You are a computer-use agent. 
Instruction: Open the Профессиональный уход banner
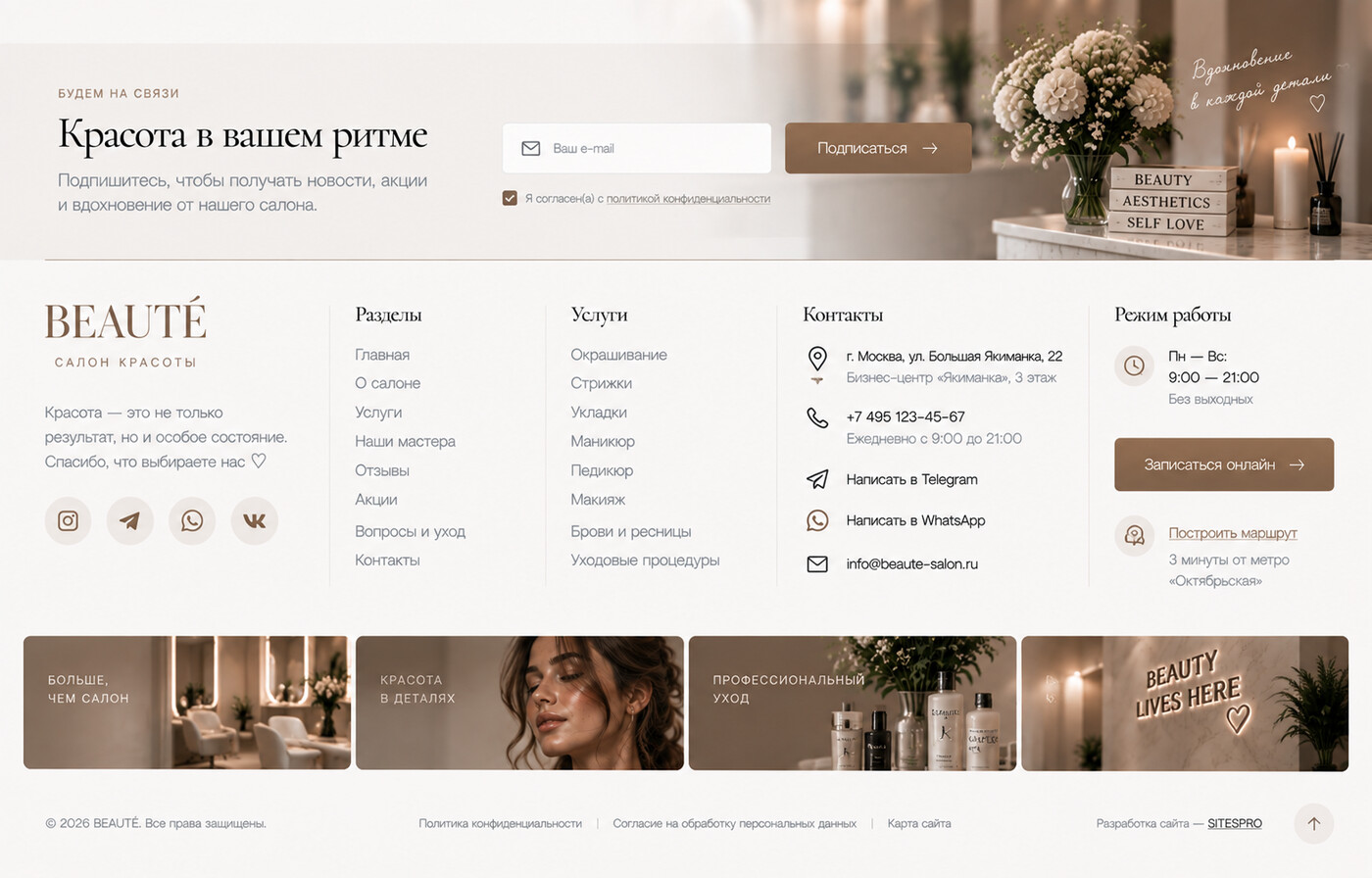[853, 703]
